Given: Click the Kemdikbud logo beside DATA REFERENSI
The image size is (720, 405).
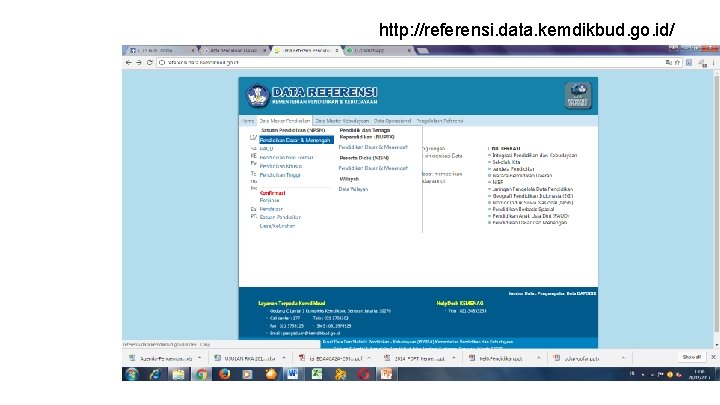Looking at the screenshot, I should [x=257, y=96].
